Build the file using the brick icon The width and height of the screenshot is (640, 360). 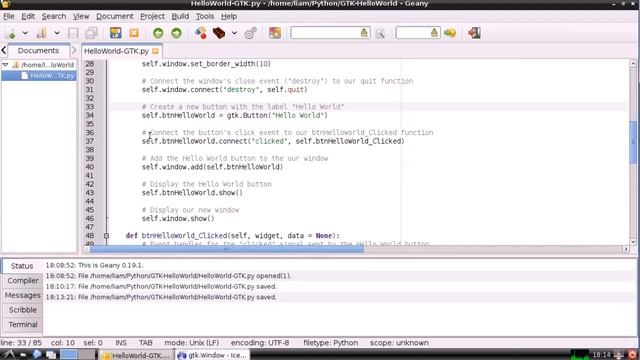point(219,33)
